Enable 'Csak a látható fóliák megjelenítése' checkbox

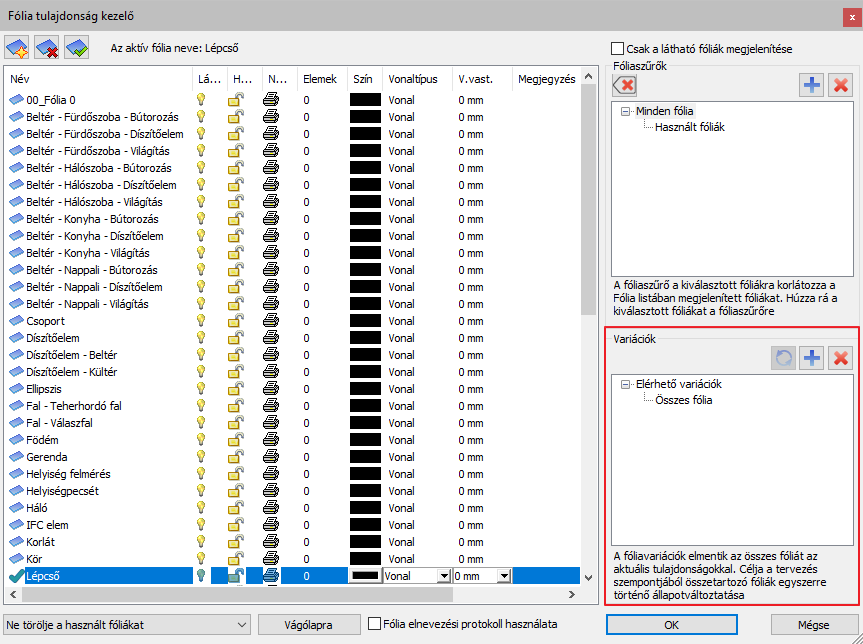tap(617, 48)
